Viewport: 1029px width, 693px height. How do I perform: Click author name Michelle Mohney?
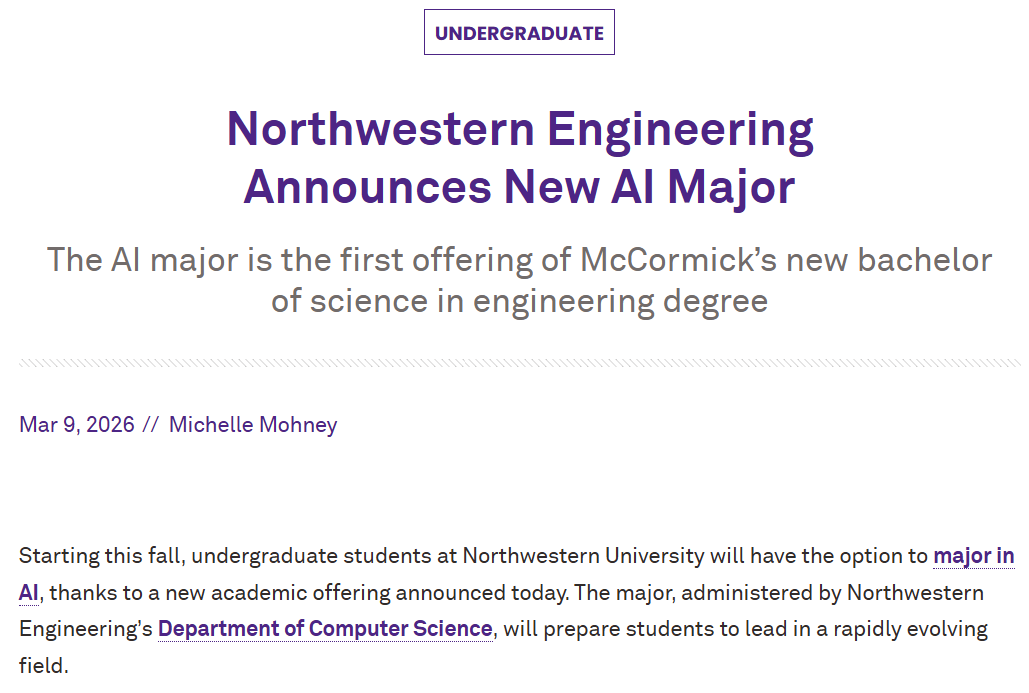pyautogui.click(x=253, y=424)
